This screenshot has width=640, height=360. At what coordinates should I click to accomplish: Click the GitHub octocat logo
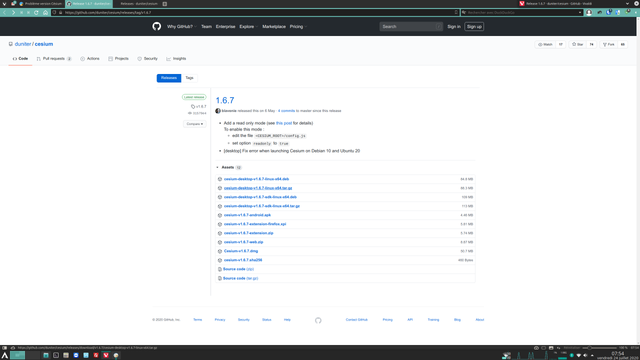pos(157,27)
